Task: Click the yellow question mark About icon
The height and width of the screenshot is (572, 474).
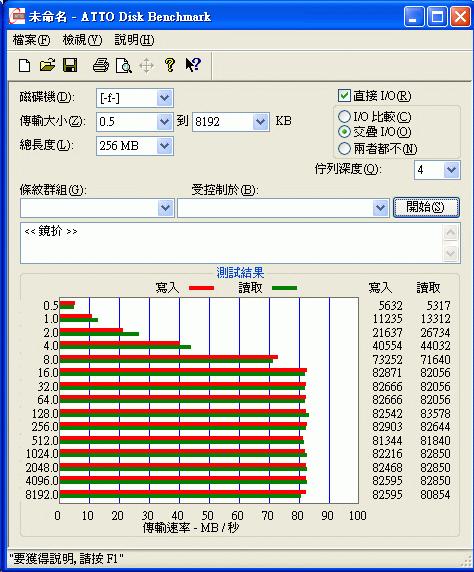Action: coord(170,65)
